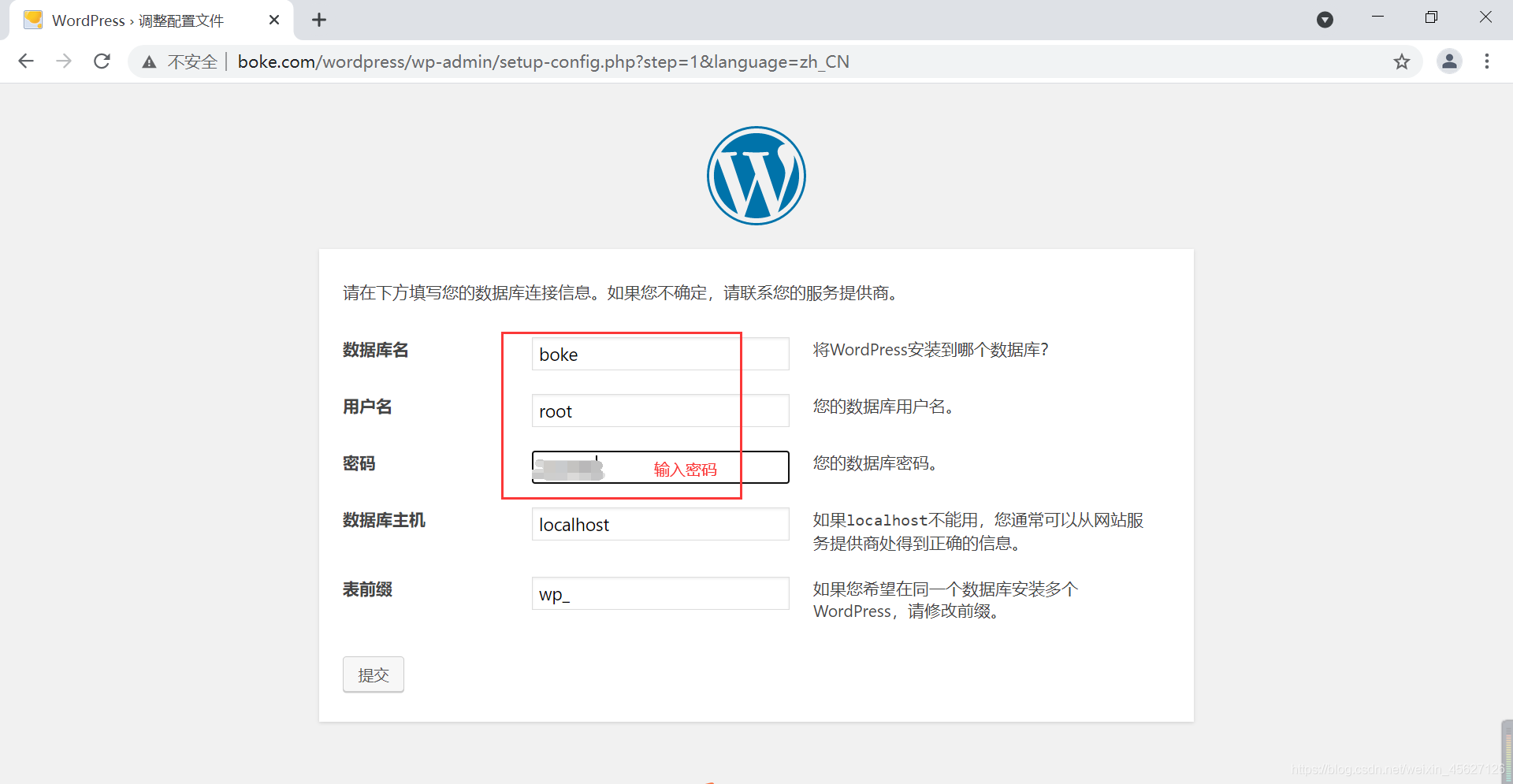This screenshot has width=1513, height=784.
Task: Click the text 您的数据库用户名。
Action: pos(884,407)
